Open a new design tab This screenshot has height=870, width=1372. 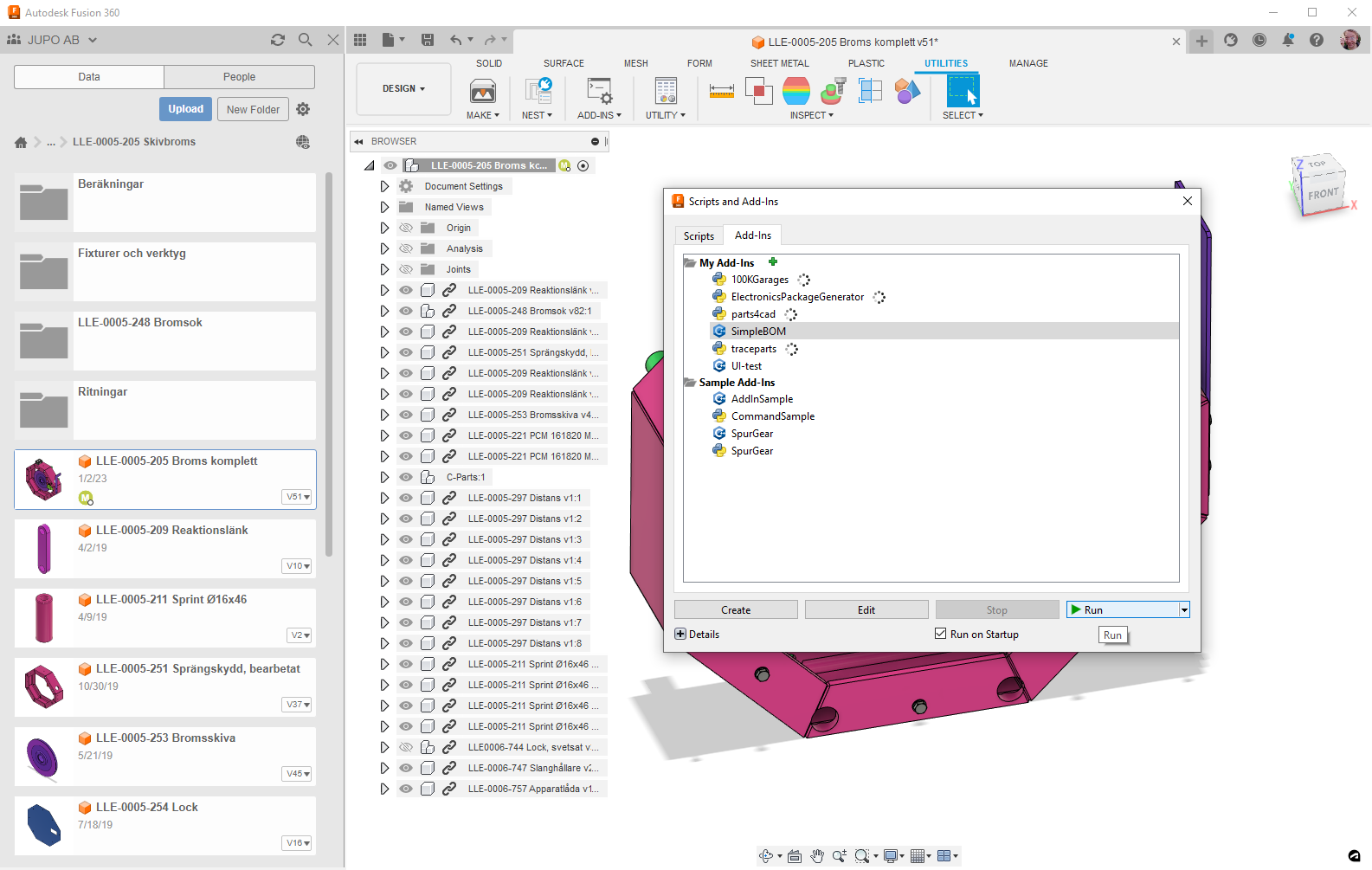(1202, 41)
